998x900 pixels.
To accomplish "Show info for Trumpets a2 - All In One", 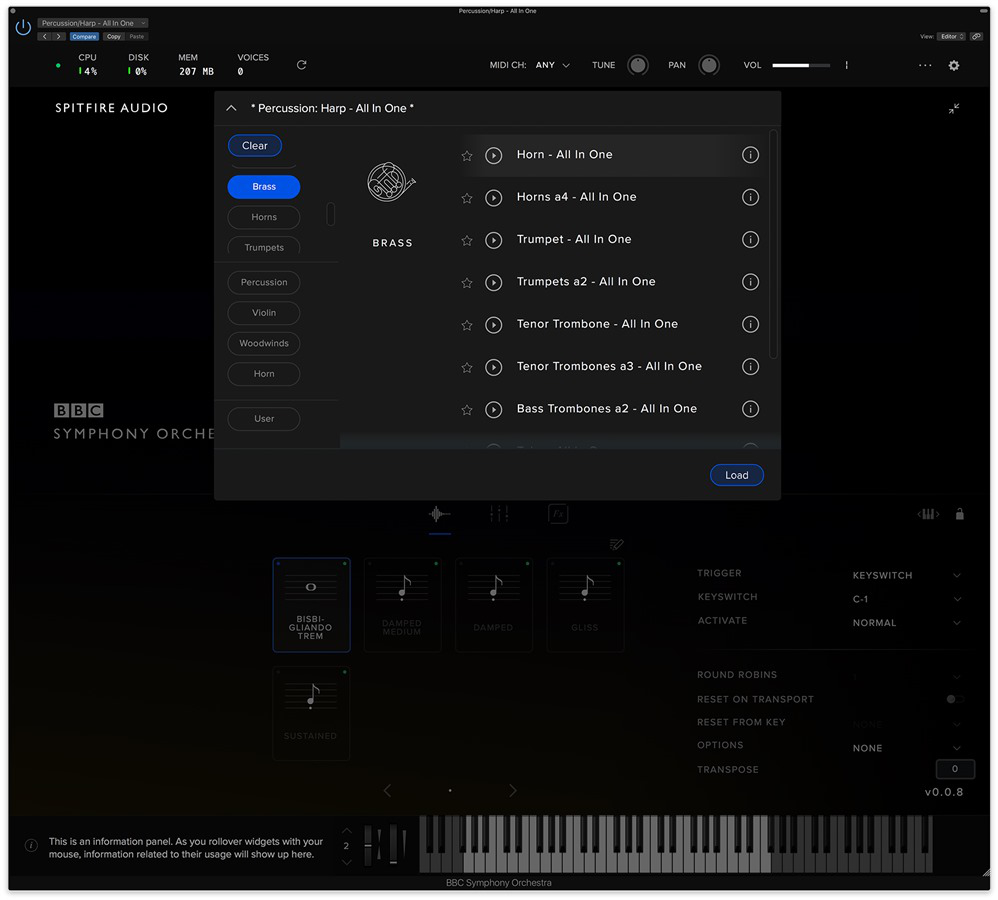I will click(x=750, y=282).
